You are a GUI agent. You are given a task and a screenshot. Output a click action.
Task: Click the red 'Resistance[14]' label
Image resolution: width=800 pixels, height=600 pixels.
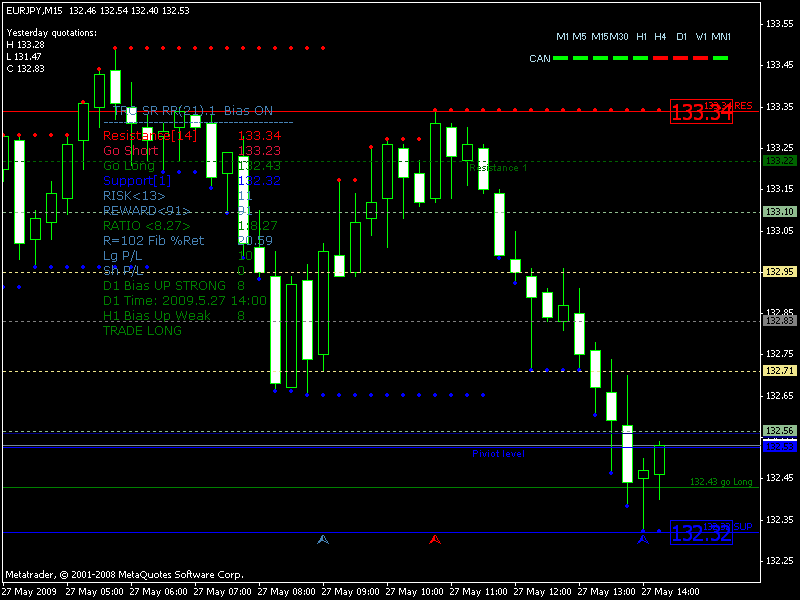(x=149, y=136)
